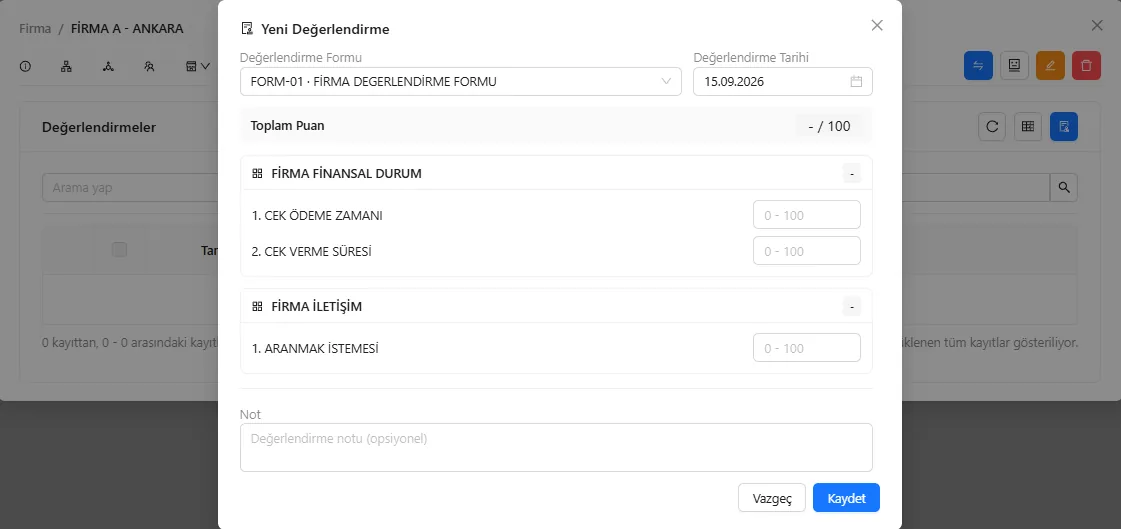Open the Değerlendirme Formu dropdown
The height and width of the screenshot is (529, 1121).
coord(460,81)
